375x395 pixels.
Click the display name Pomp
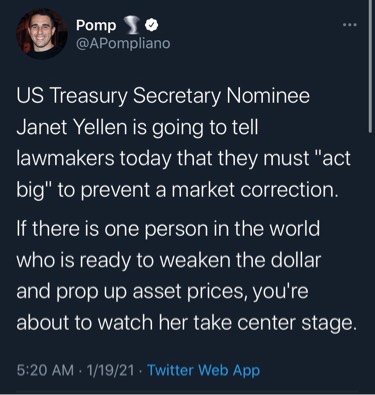coord(96,26)
